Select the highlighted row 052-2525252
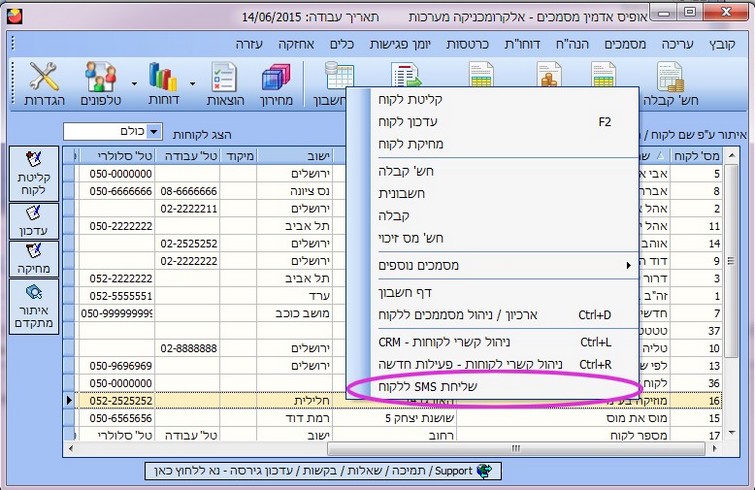Viewport: 755px width, 490px height. point(117,400)
